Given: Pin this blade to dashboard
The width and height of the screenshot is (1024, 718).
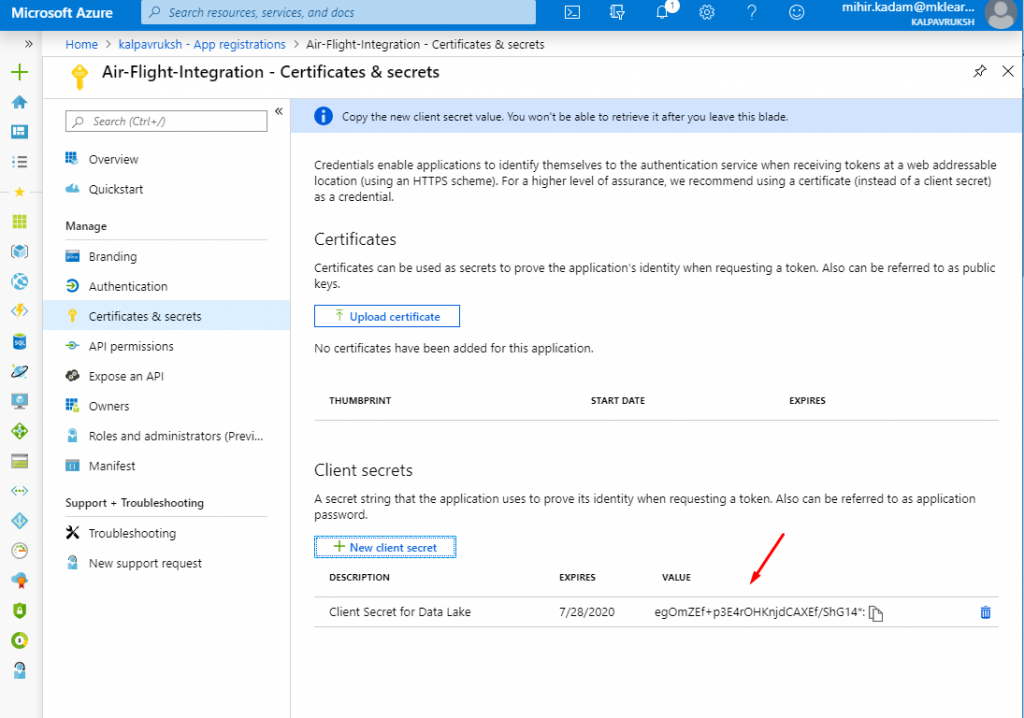Looking at the screenshot, I should click(x=980, y=71).
